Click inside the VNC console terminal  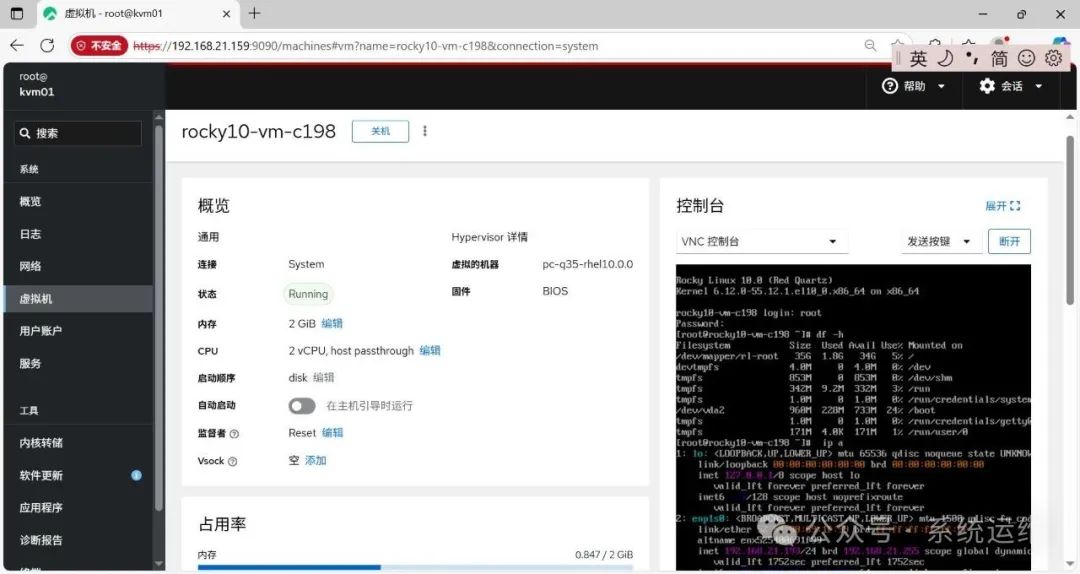(853, 417)
